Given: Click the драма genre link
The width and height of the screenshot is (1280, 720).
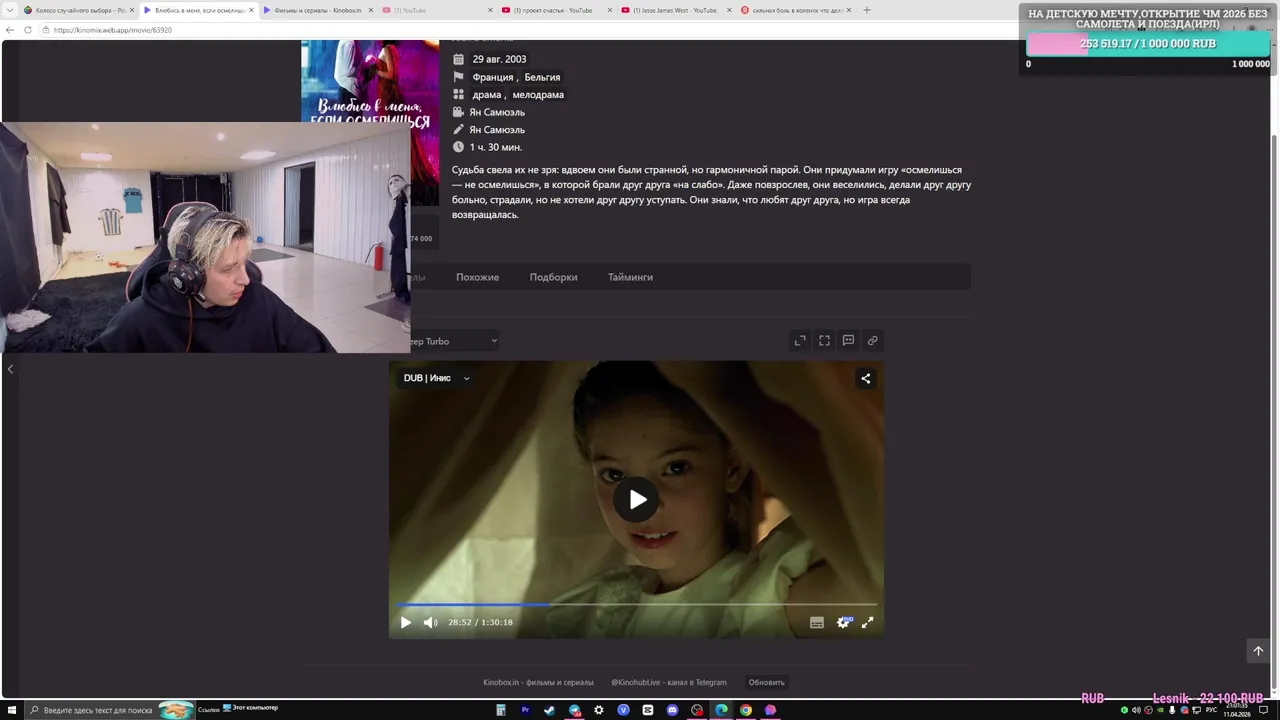Looking at the screenshot, I should coord(487,95).
